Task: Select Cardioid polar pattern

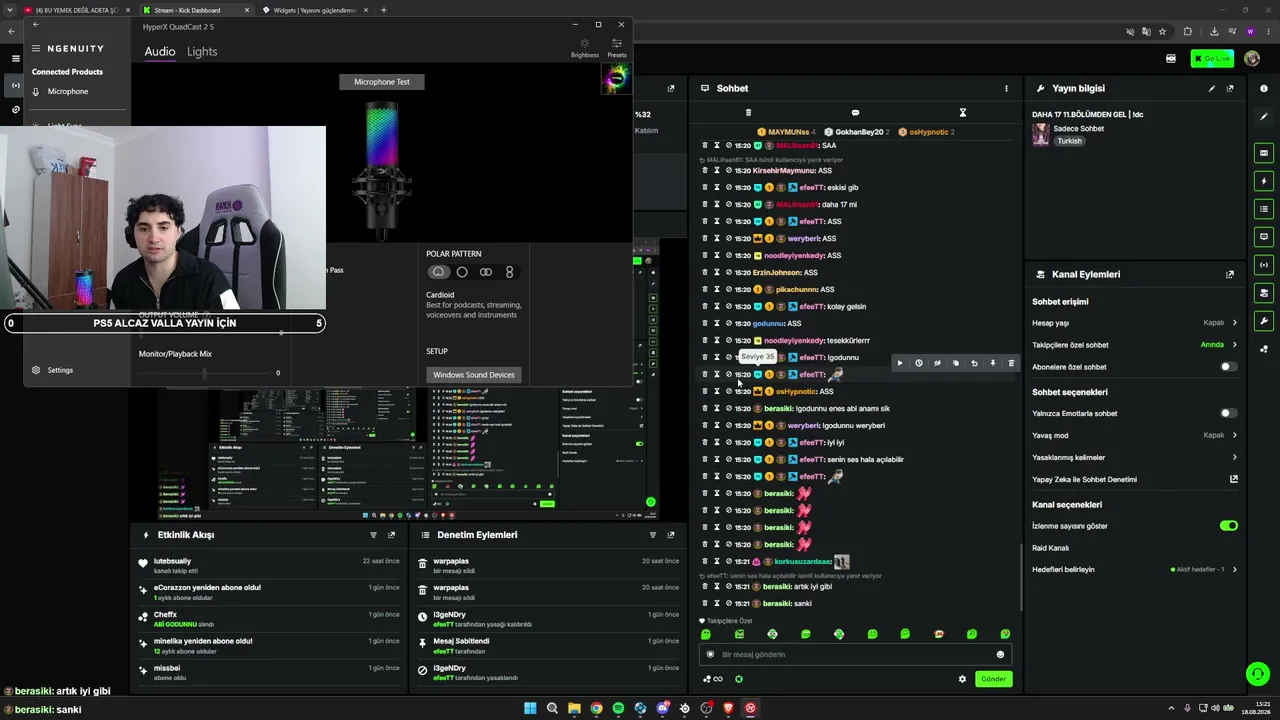Action: 438,272
